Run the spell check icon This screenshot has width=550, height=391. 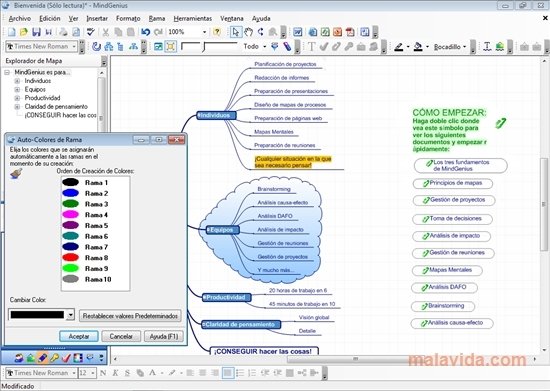click(90, 32)
